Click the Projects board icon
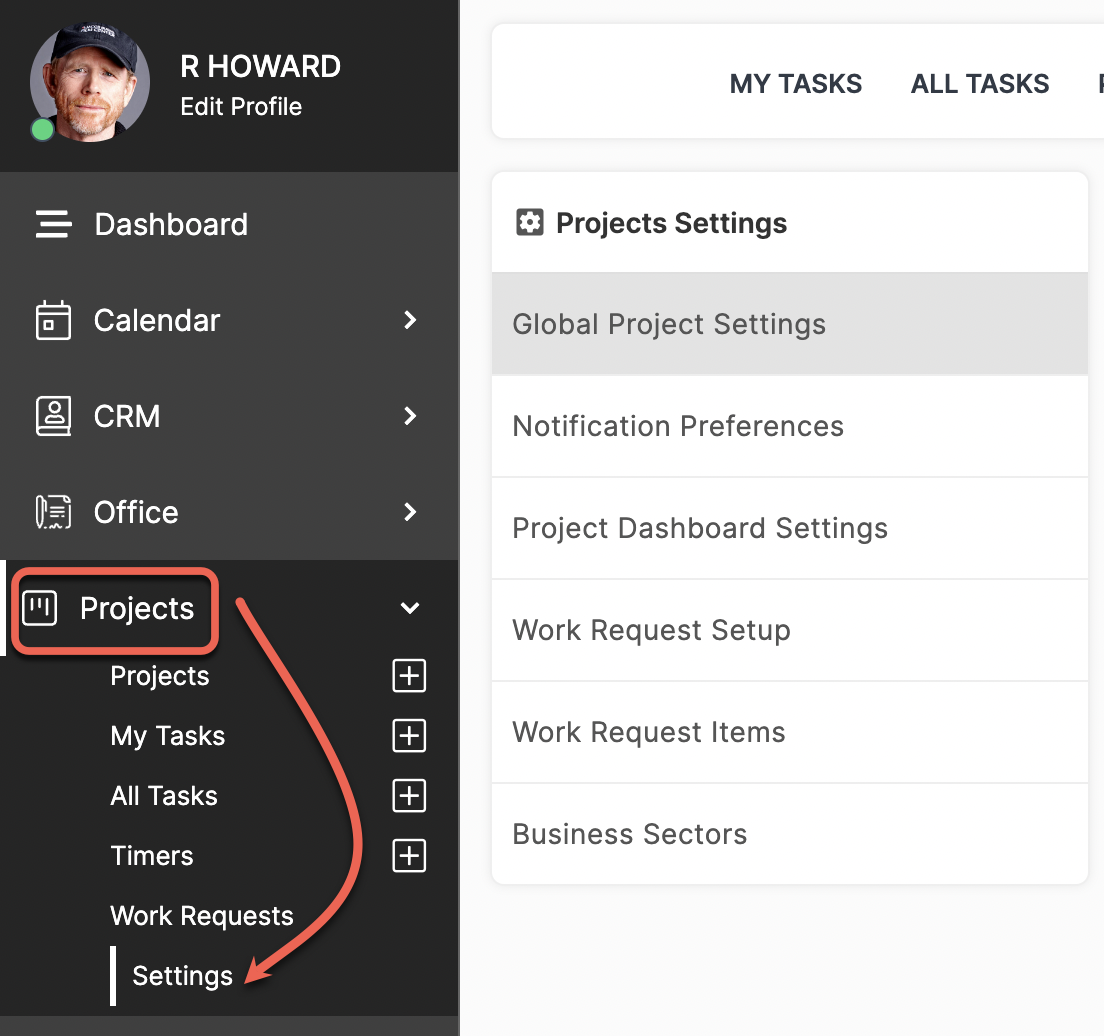Screen dimensions: 1104x1036 (39, 608)
